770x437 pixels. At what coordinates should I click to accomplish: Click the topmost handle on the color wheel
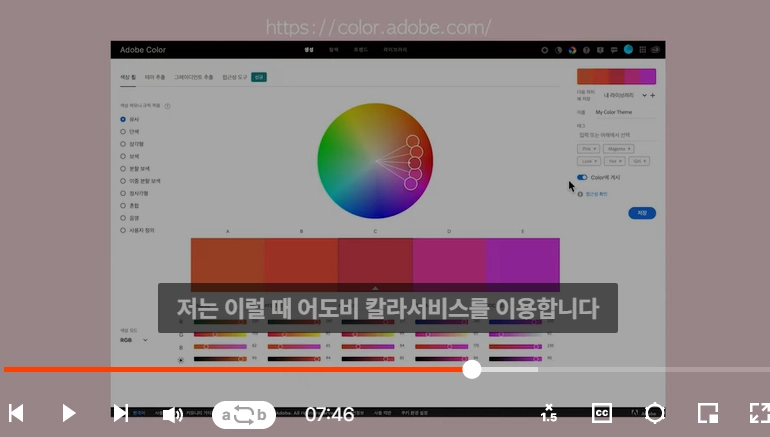coord(412,141)
